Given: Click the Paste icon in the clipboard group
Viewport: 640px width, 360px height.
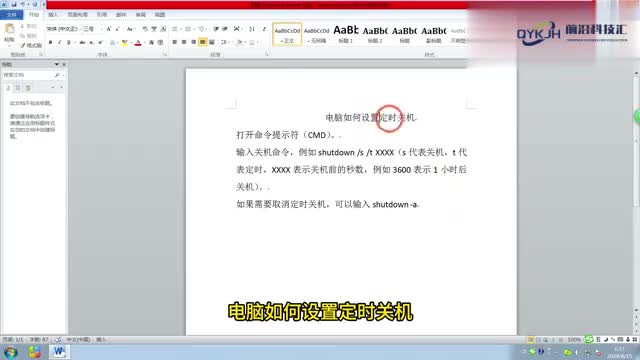Looking at the screenshot, I should tap(9, 29).
